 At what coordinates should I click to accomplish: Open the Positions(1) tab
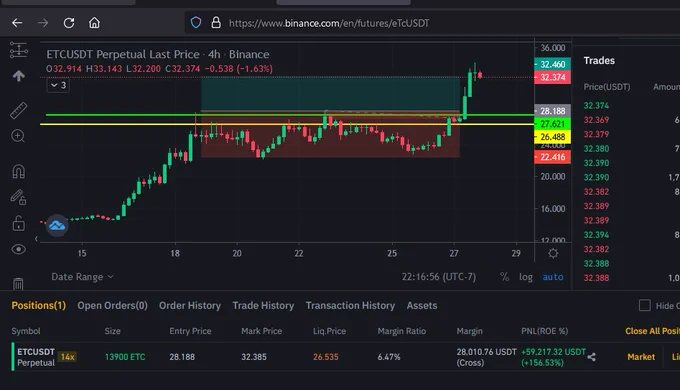click(x=39, y=305)
